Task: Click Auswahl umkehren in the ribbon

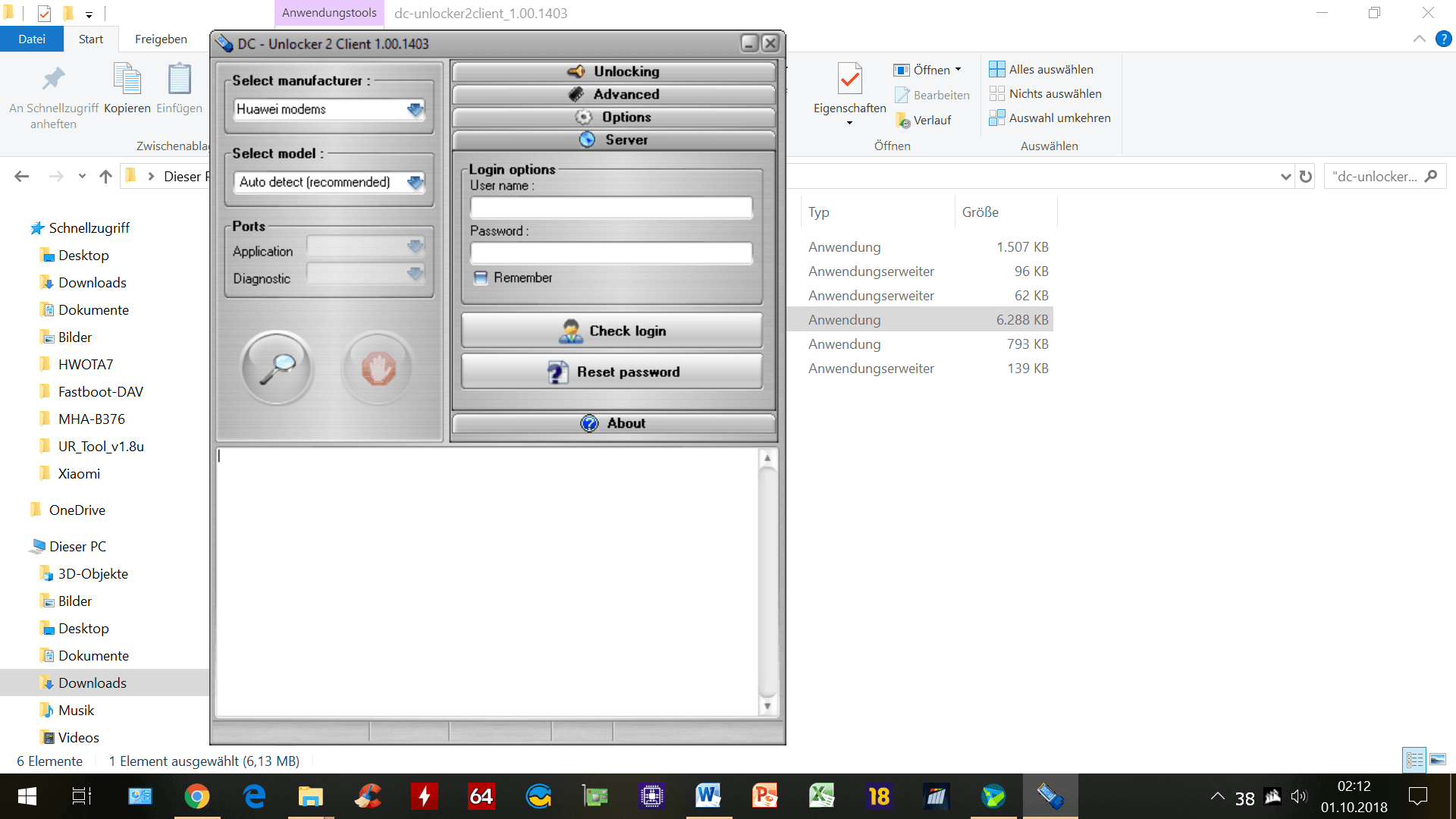Action: (1050, 118)
